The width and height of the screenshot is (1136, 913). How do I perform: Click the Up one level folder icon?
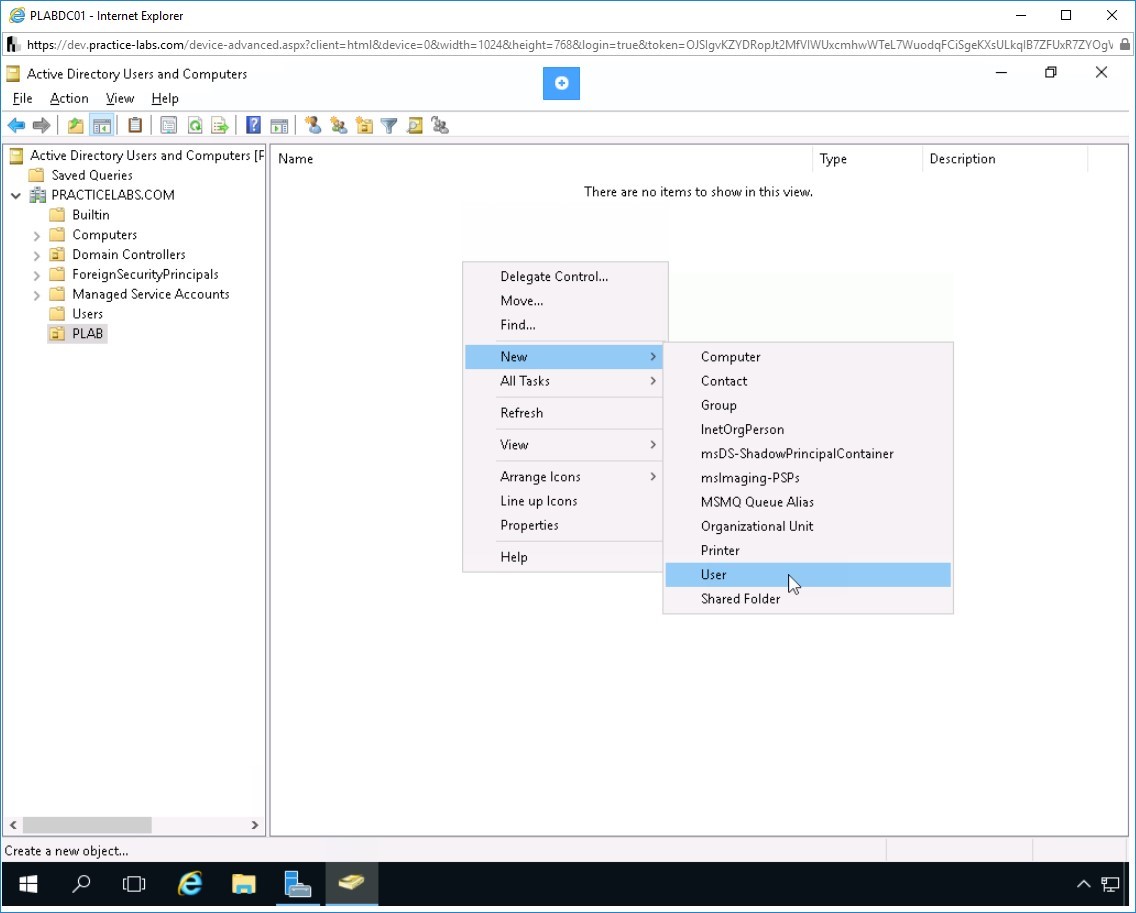[75, 125]
